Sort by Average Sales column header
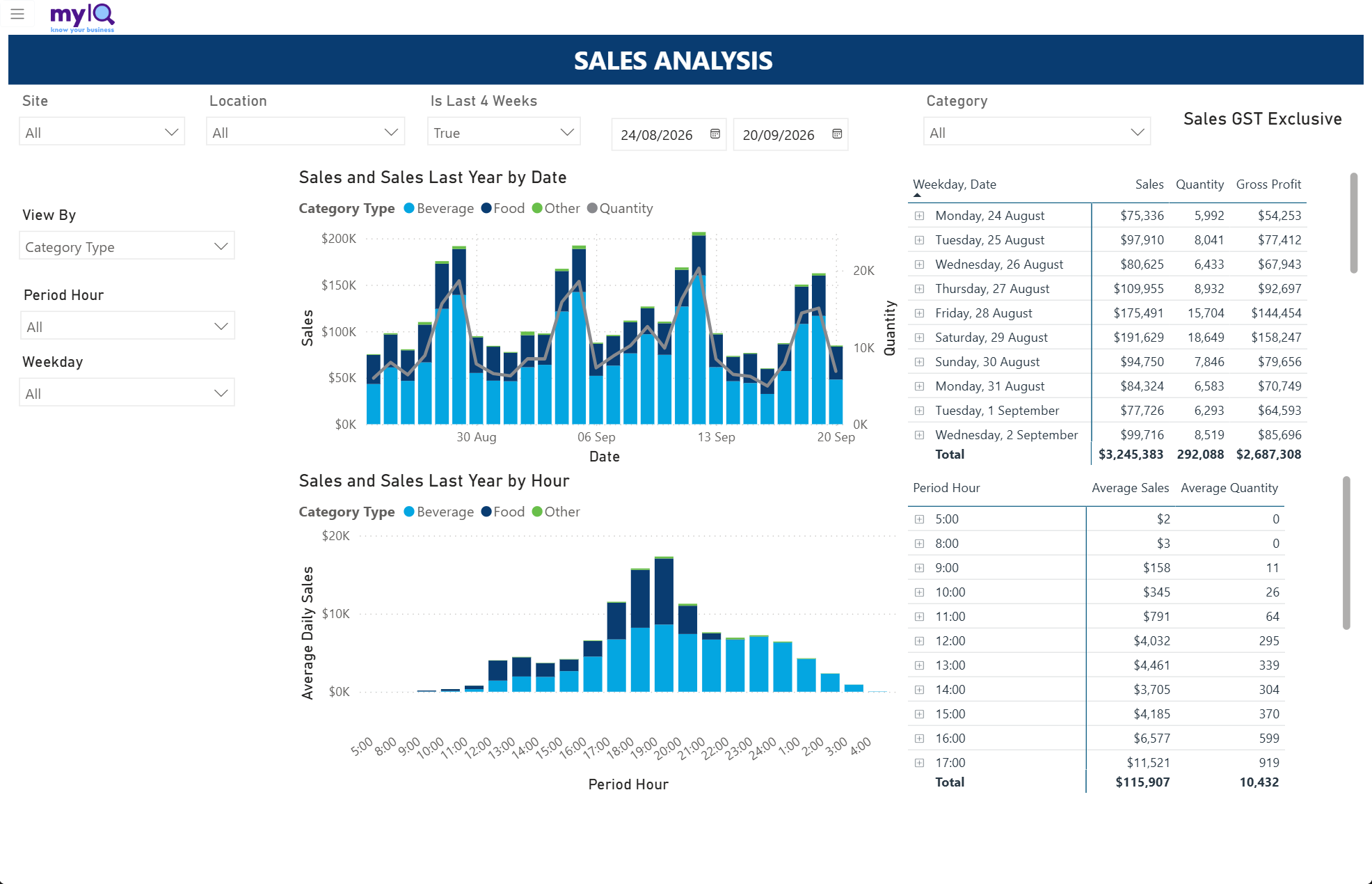This screenshot has width=1372, height=884. (1131, 488)
